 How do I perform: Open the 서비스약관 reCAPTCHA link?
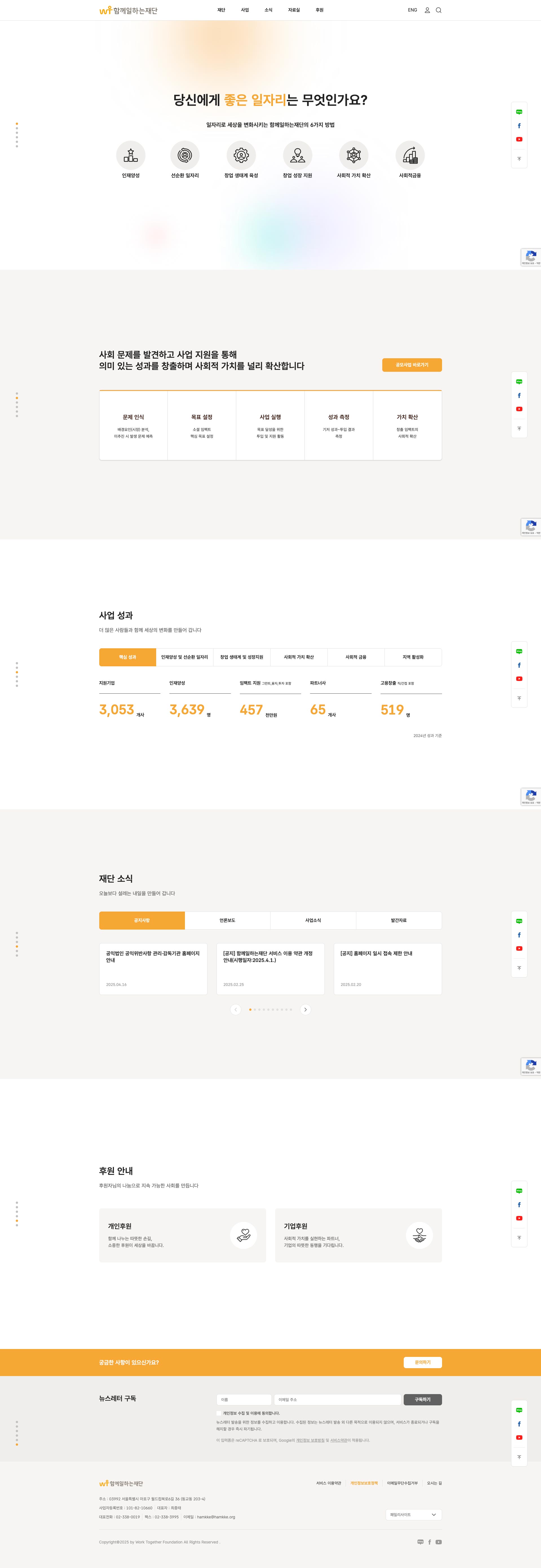point(338,1440)
